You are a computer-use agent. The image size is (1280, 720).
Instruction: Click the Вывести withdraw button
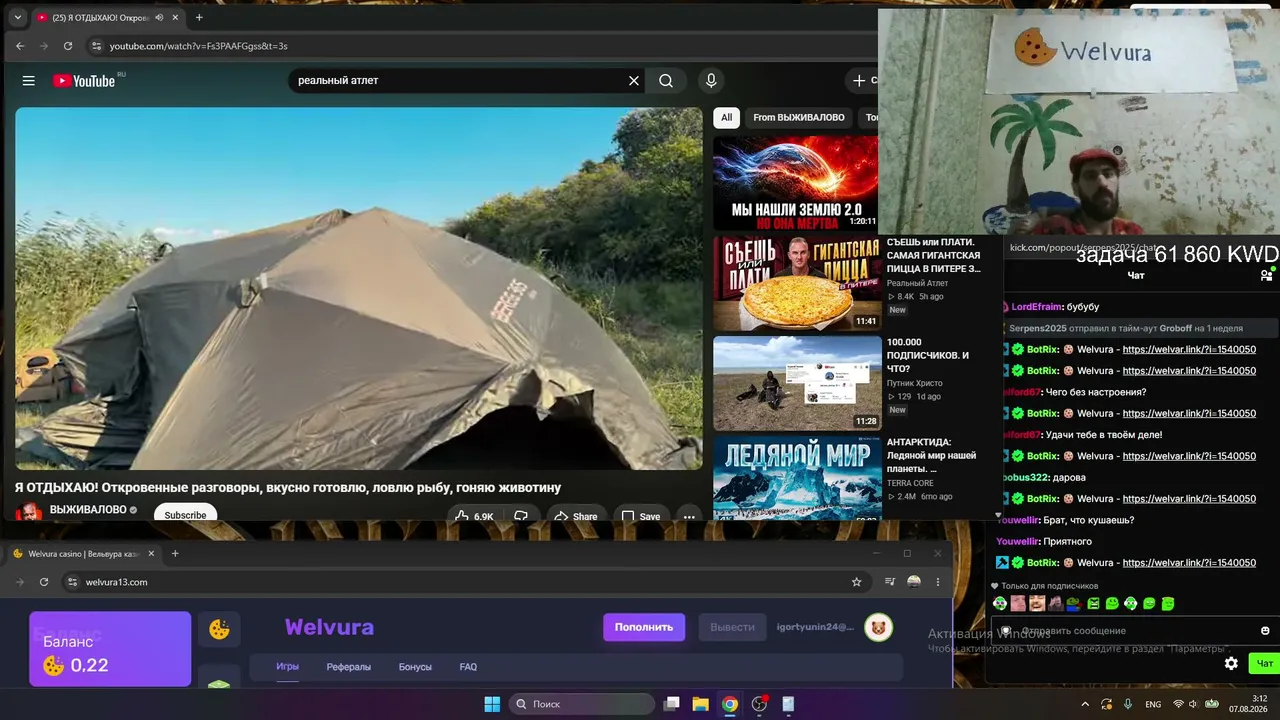(x=733, y=627)
